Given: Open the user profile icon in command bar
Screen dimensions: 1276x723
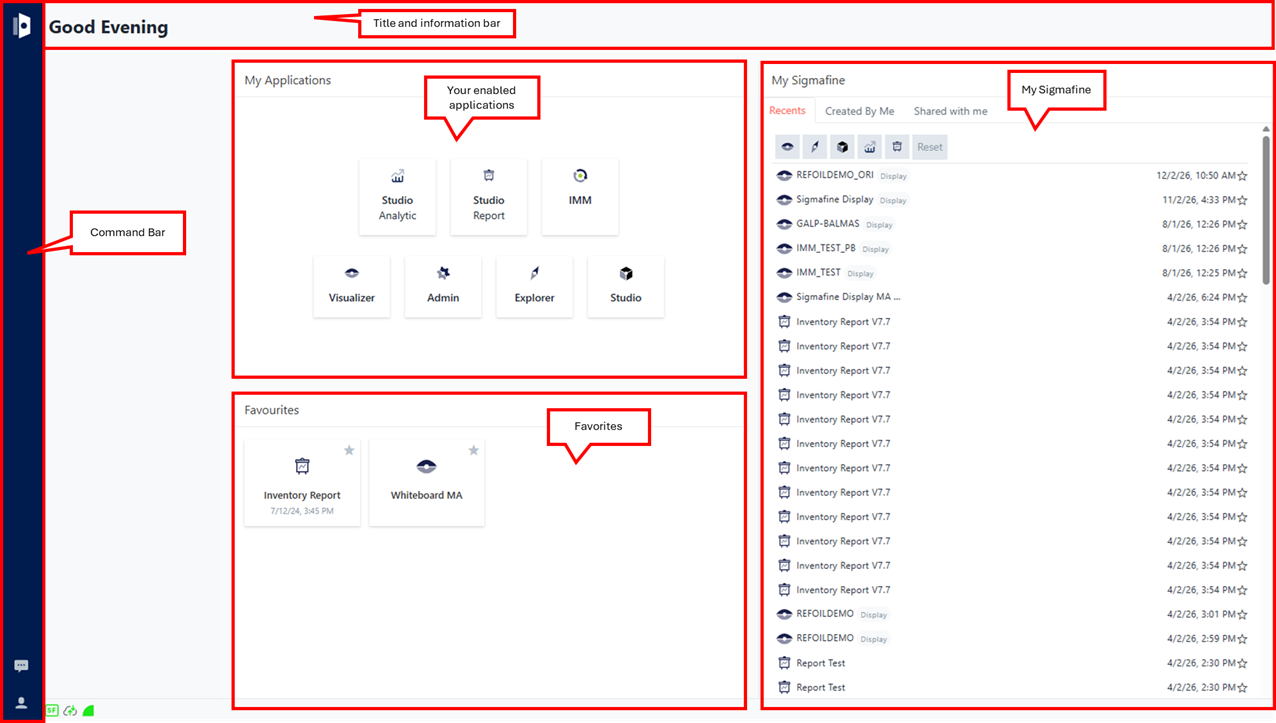Looking at the screenshot, I should (x=21, y=703).
